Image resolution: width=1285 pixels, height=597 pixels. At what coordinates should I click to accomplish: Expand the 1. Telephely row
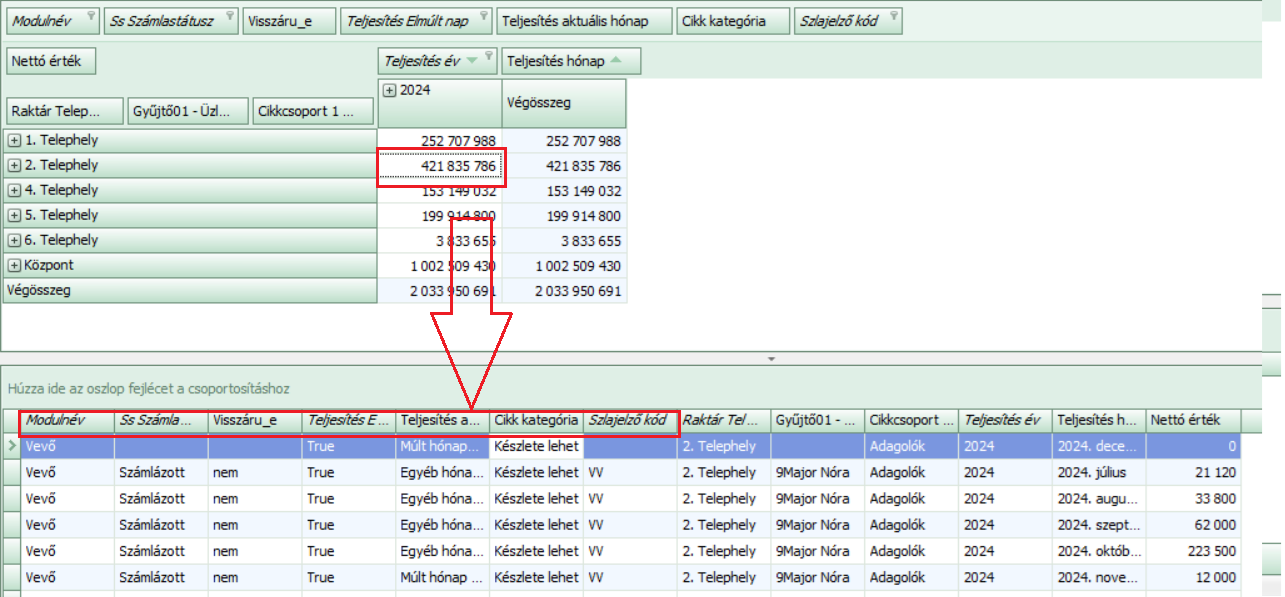coord(14,141)
